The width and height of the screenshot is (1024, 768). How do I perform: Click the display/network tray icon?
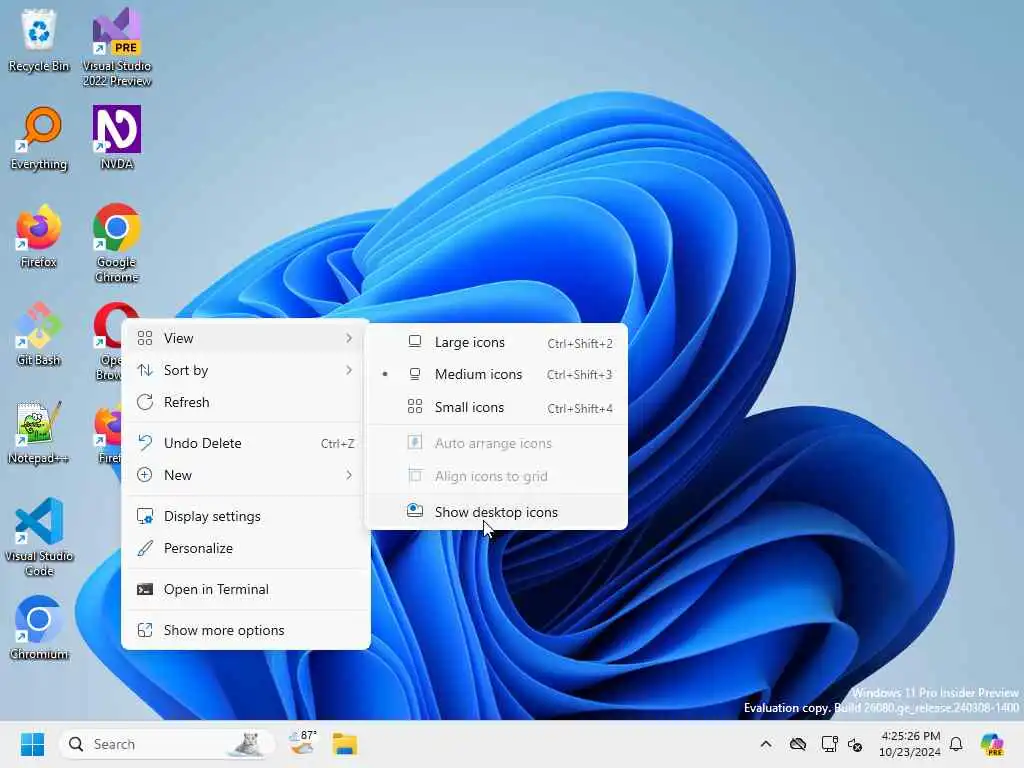pyautogui.click(x=829, y=744)
